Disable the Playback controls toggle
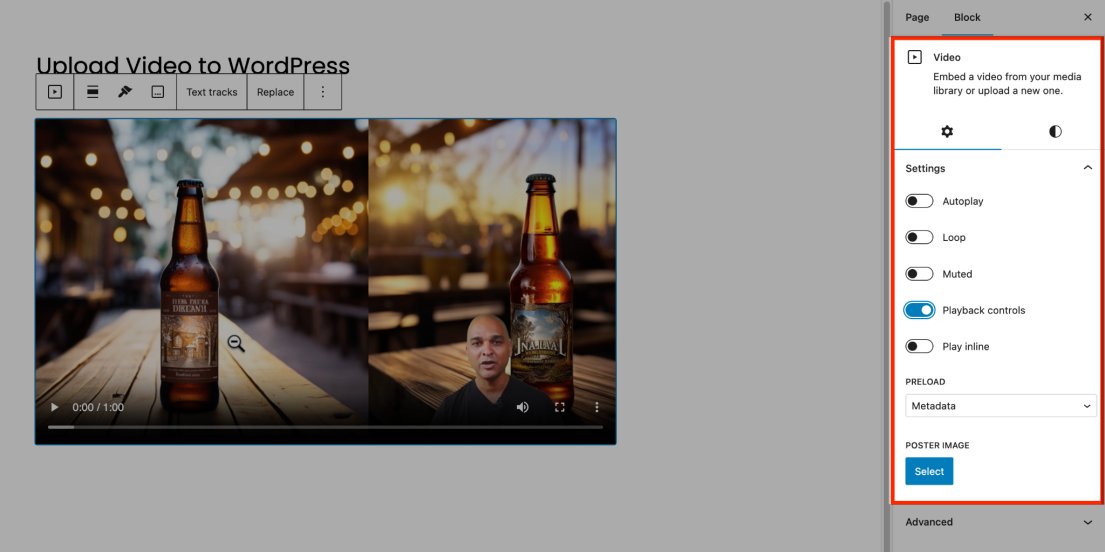This screenshot has width=1105, height=552. (919, 310)
